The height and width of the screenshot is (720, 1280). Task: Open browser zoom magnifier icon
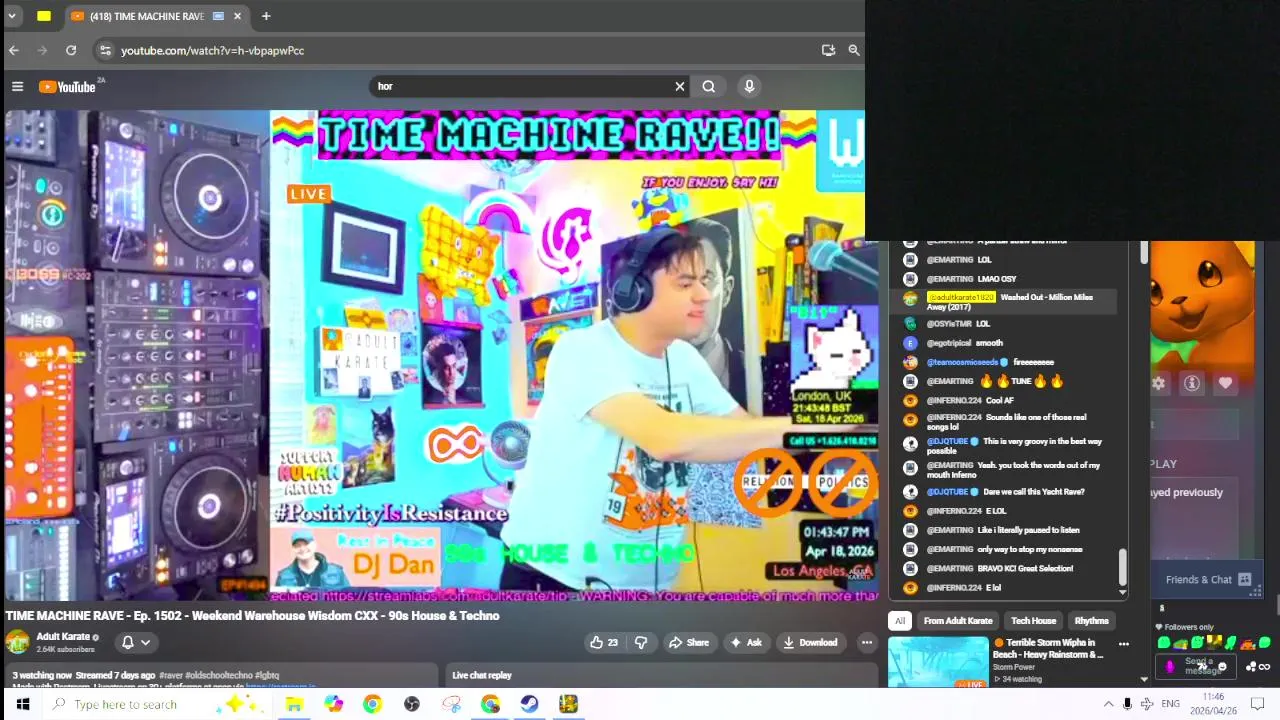tap(854, 50)
